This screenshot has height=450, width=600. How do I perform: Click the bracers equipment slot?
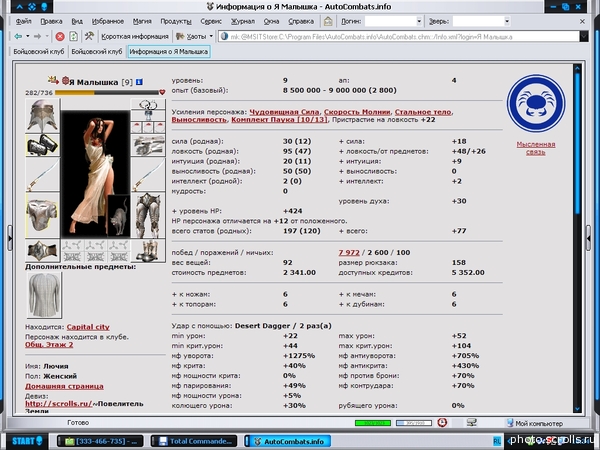[x=42, y=145]
